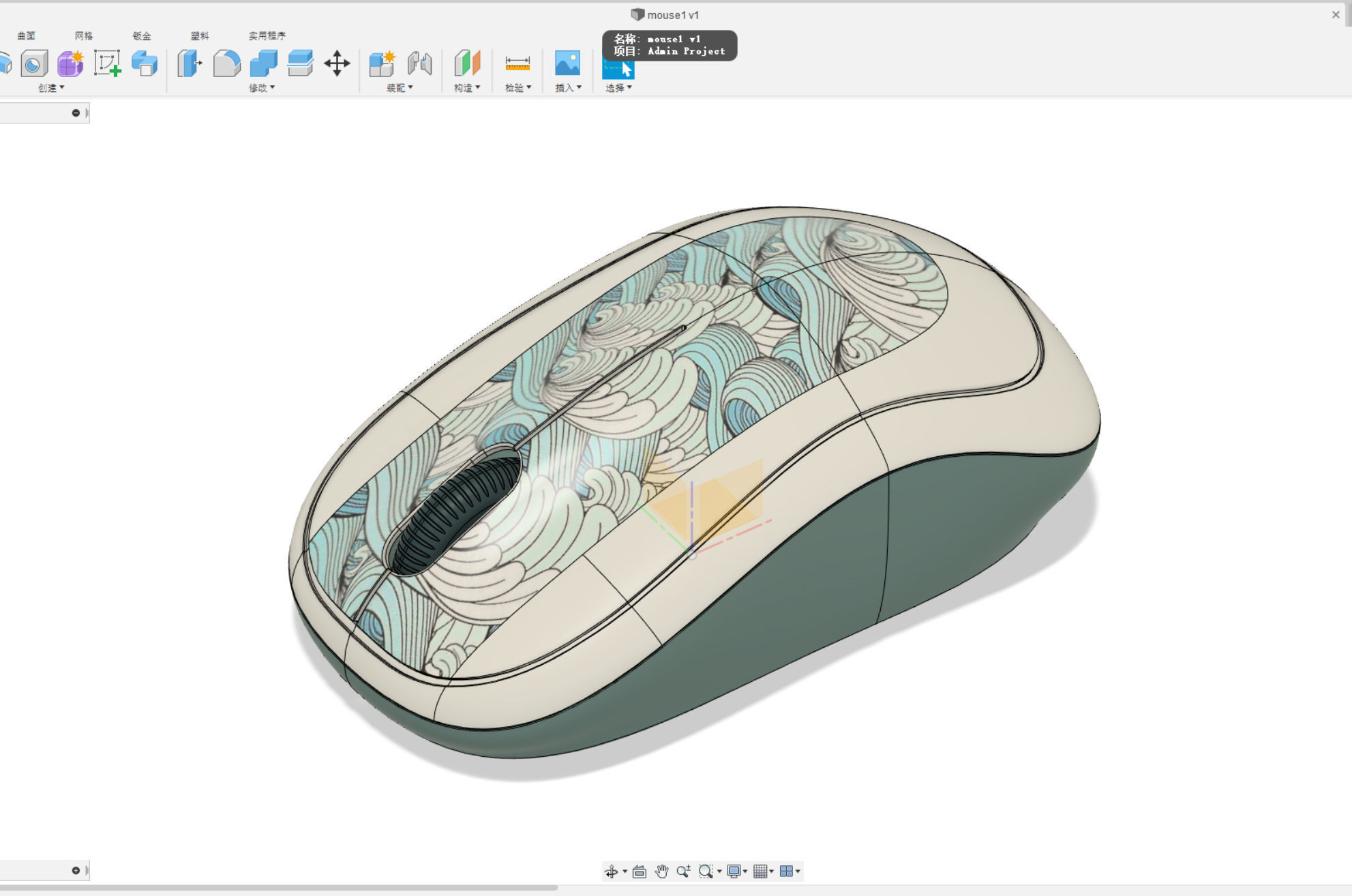Open Viewports dropdown arrow

[x=798, y=872]
